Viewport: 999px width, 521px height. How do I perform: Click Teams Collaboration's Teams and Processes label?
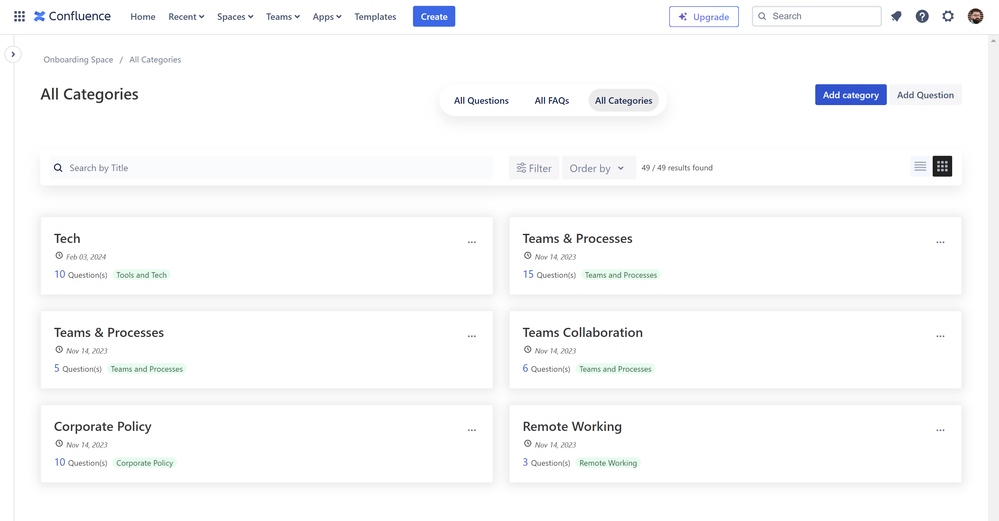click(615, 369)
